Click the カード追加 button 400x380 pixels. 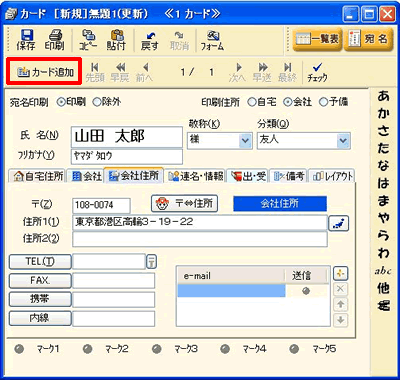coord(44,72)
